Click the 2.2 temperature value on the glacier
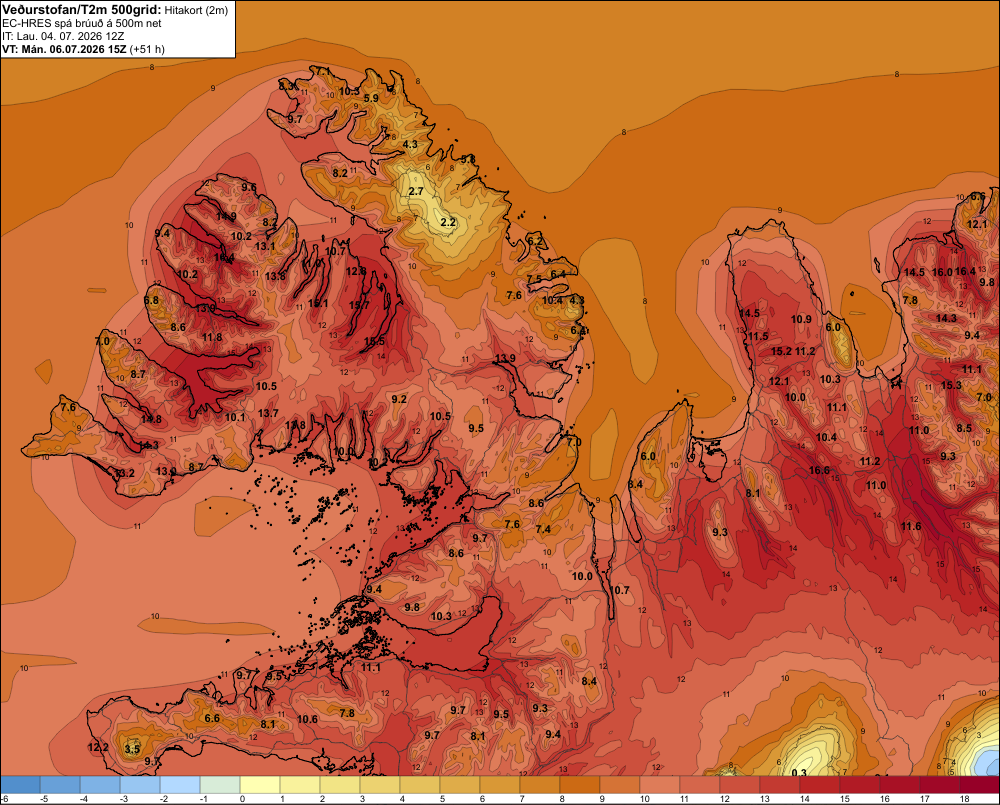The image size is (1000, 805). click(448, 222)
